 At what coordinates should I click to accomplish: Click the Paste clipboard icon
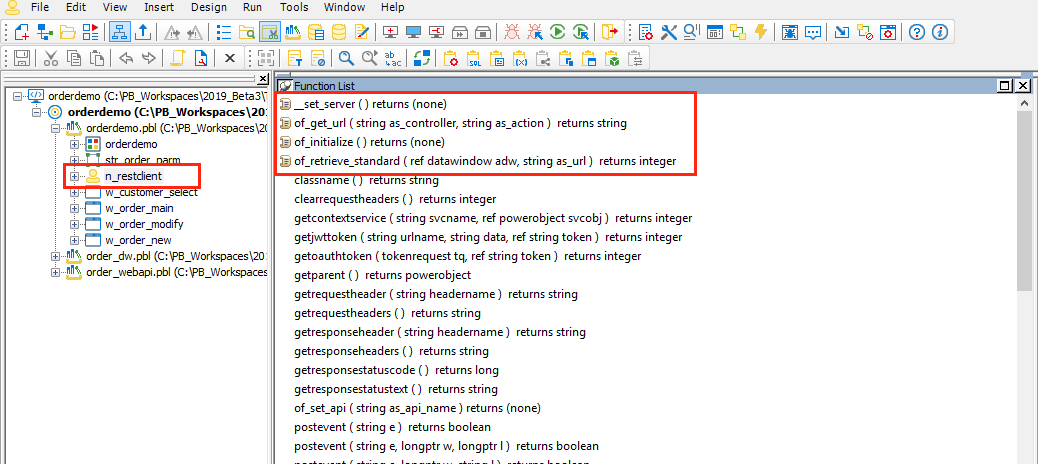point(97,58)
